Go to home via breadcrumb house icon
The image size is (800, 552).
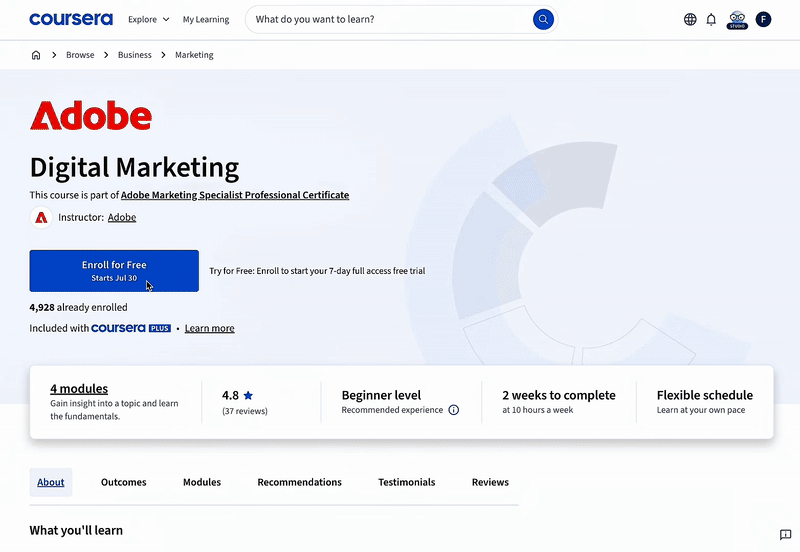click(36, 55)
